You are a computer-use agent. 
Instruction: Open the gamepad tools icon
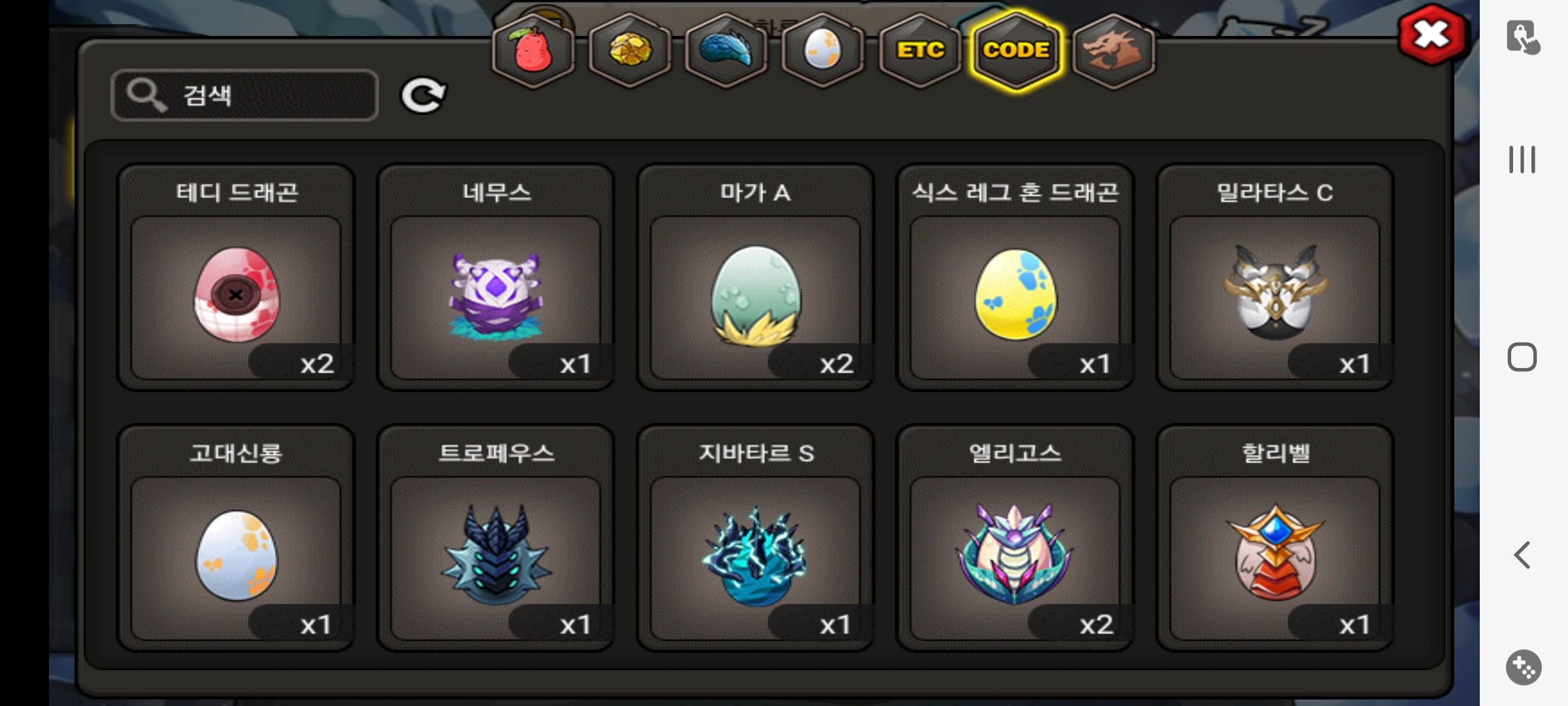[1524, 667]
